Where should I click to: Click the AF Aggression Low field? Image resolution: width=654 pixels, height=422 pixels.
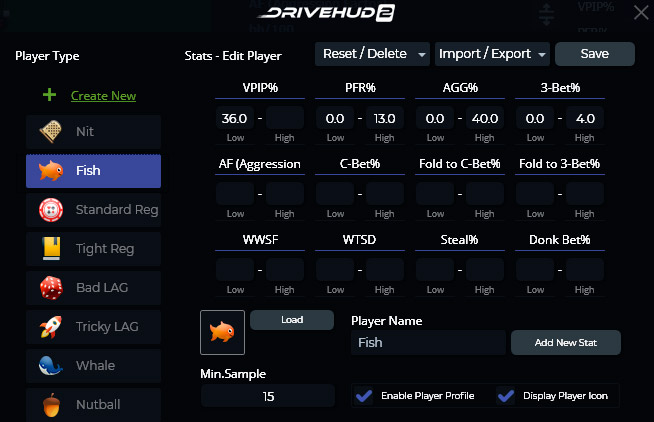pos(235,193)
